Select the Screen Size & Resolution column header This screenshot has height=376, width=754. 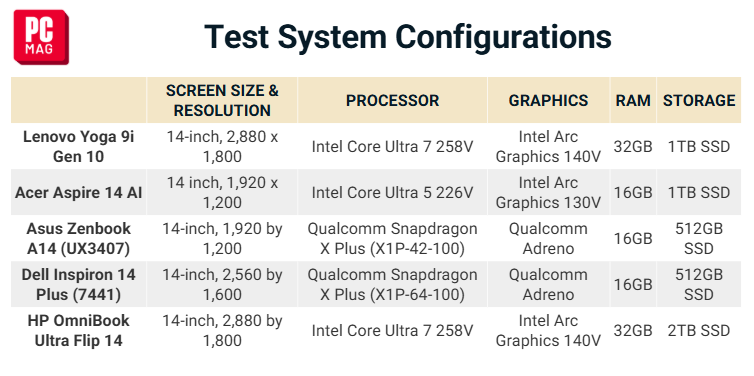(x=222, y=100)
